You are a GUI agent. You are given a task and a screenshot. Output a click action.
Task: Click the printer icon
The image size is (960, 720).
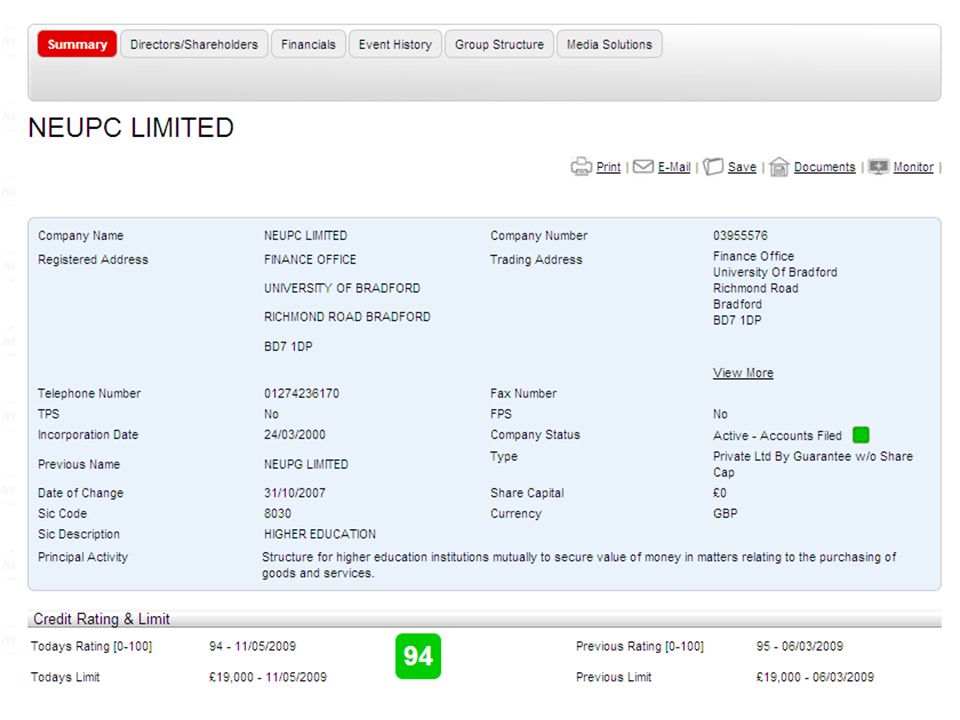[x=581, y=167]
